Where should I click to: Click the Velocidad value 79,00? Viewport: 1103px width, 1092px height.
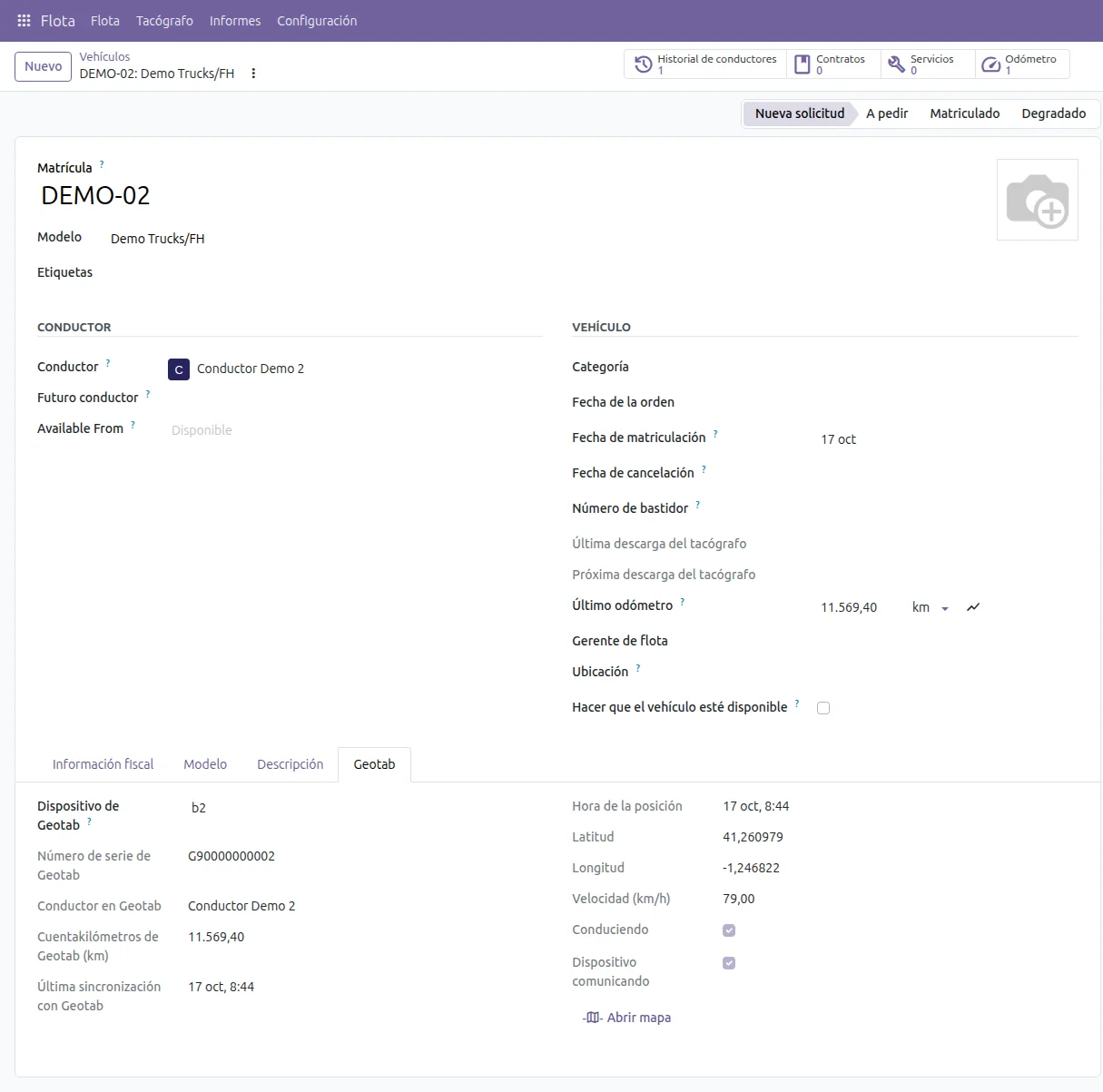pyautogui.click(x=739, y=899)
